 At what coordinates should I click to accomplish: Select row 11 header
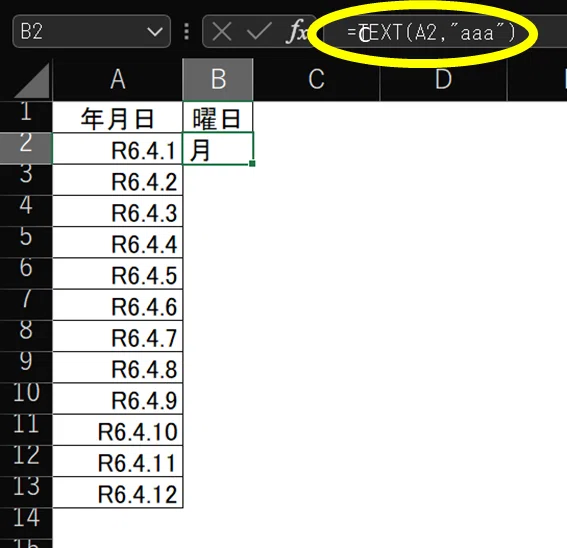pos(26,429)
